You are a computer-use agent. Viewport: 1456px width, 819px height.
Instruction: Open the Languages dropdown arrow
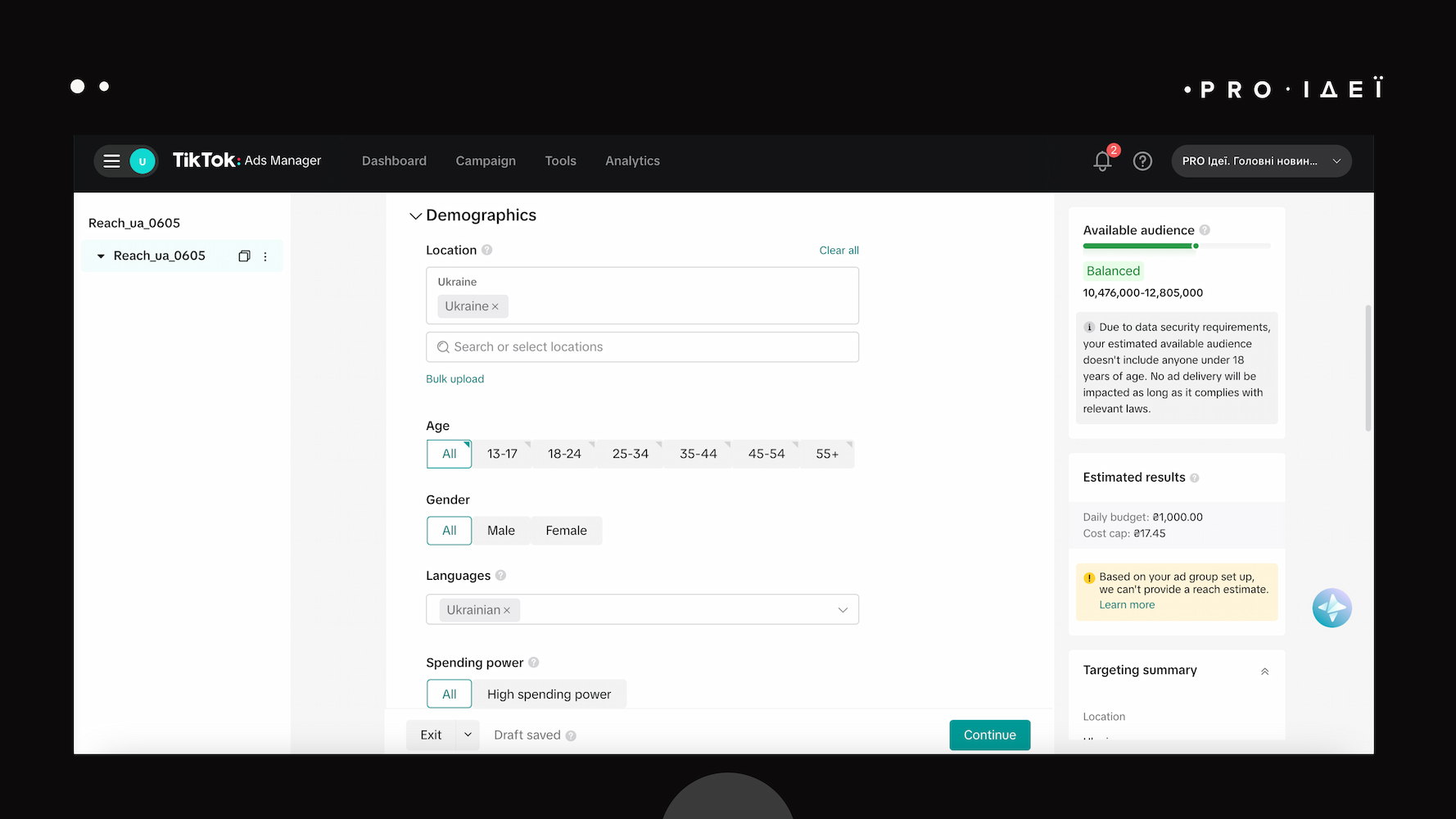click(x=843, y=610)
